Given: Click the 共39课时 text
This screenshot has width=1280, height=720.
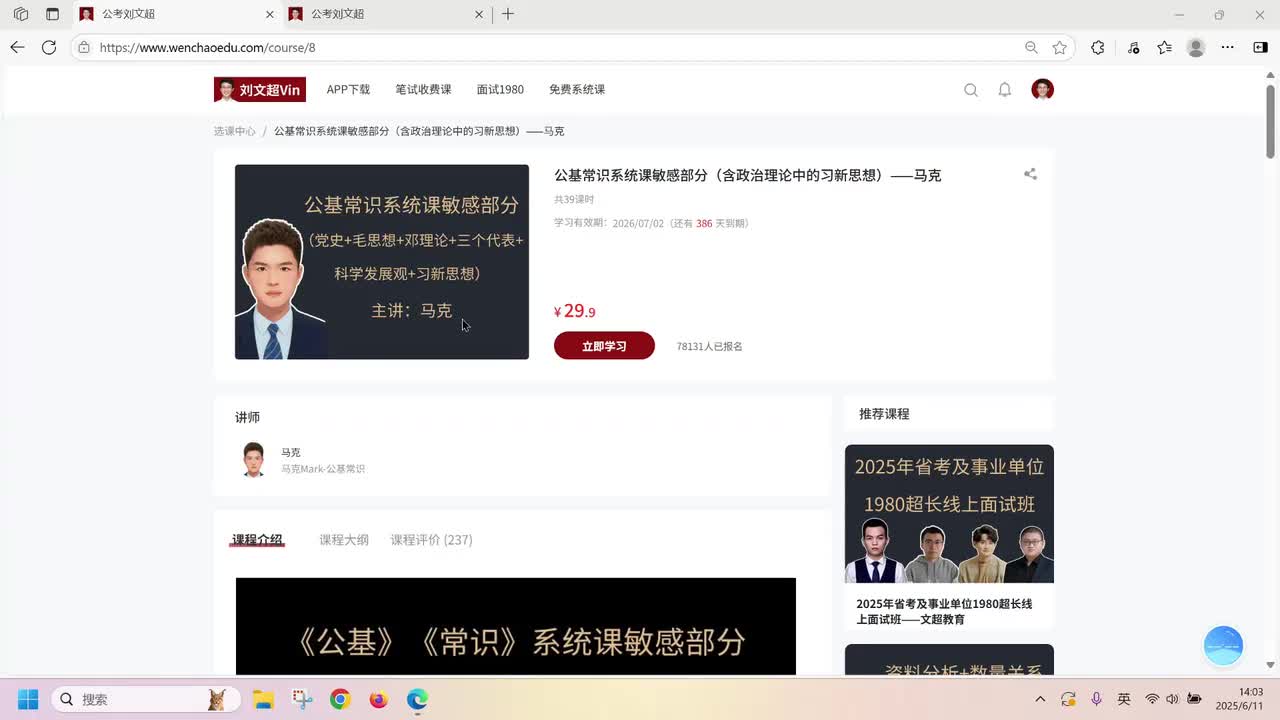Looking at the screenshot, I should [x=574, y=199].
